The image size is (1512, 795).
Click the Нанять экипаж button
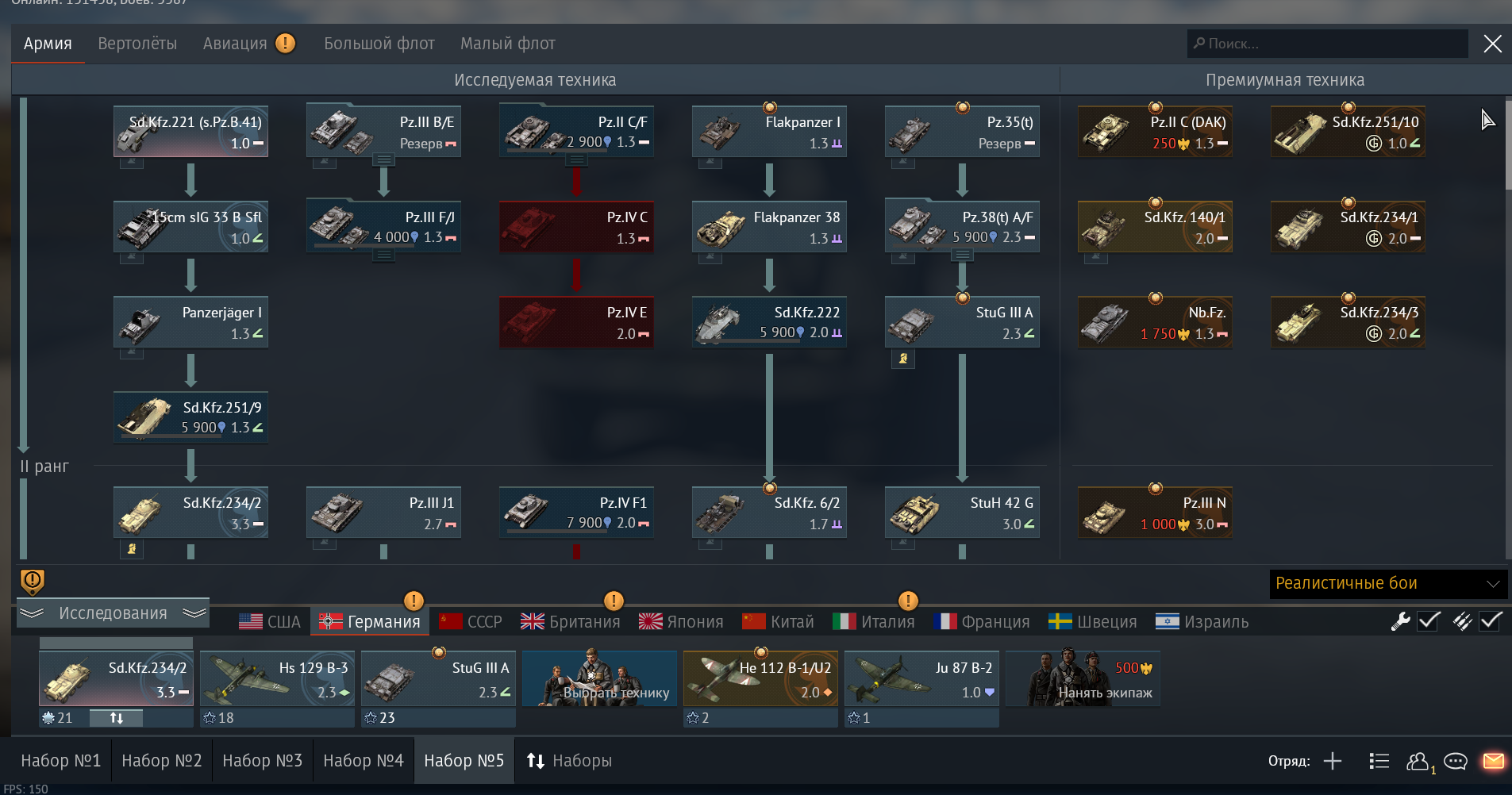click(1083, 678)
